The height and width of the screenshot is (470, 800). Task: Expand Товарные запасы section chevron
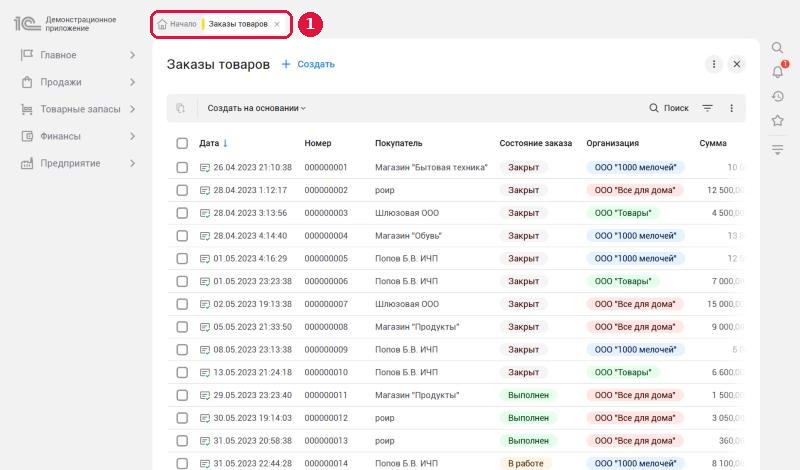click(132, 109)
